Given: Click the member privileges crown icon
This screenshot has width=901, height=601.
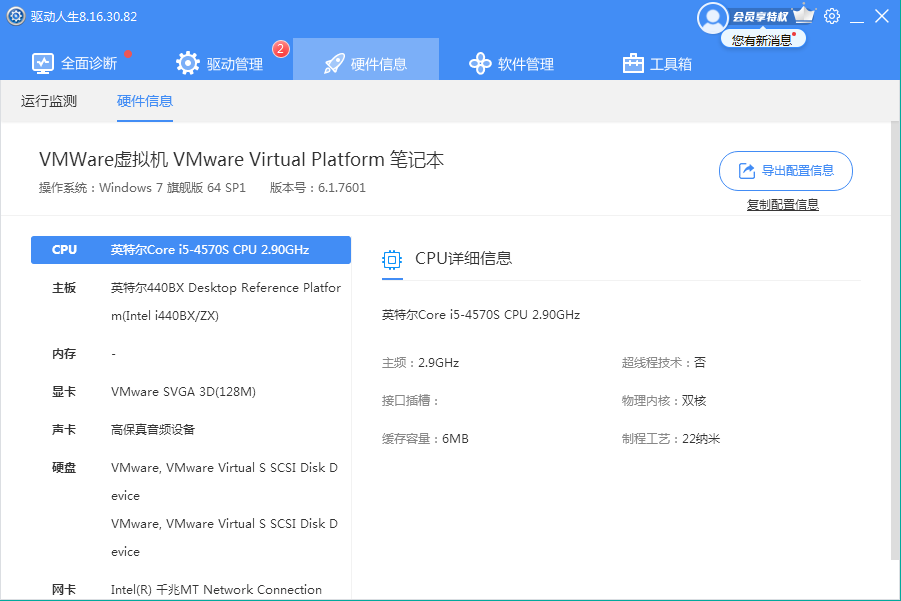Looking at the screenshot, I should coord(803,16).
